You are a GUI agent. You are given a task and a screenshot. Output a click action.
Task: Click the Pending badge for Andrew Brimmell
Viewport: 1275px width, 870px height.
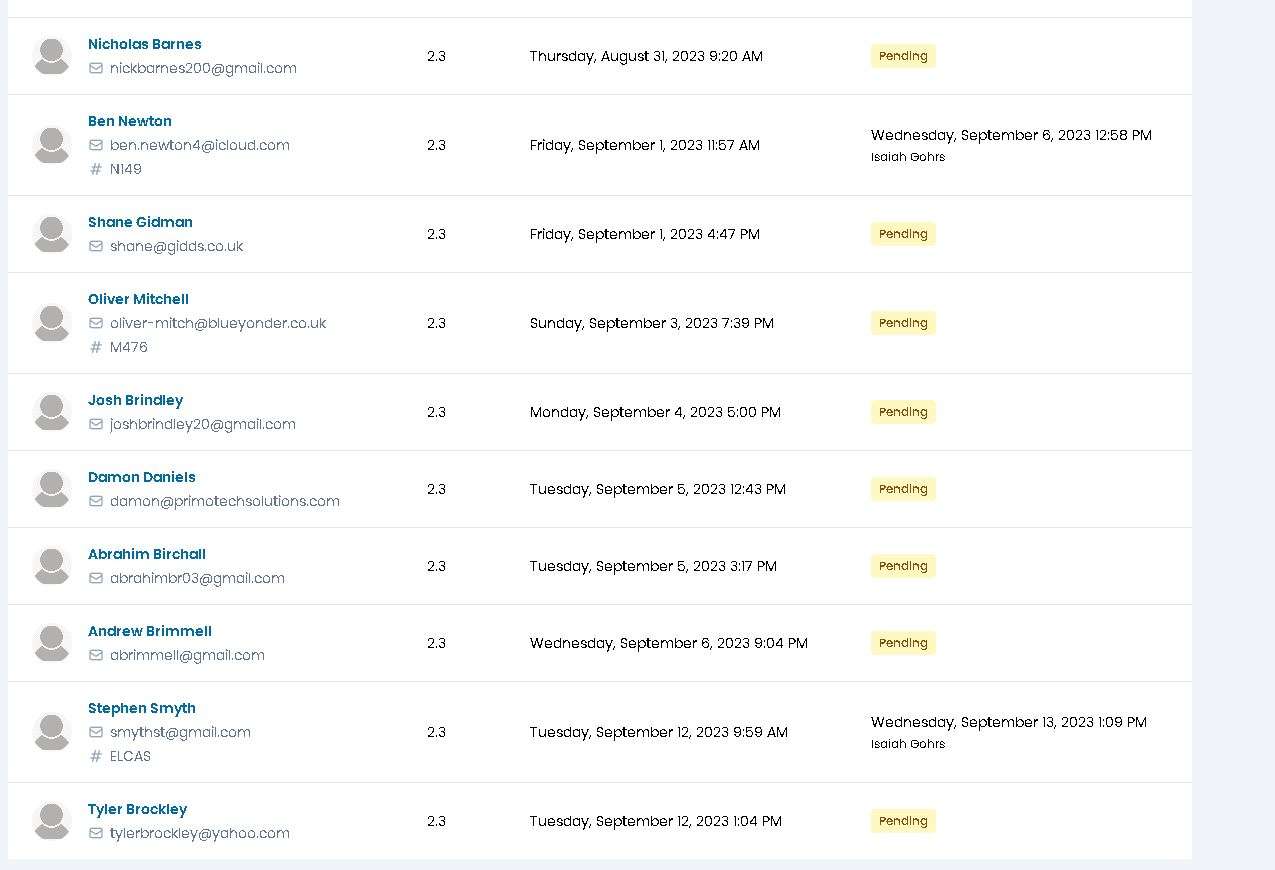point(903,643)
